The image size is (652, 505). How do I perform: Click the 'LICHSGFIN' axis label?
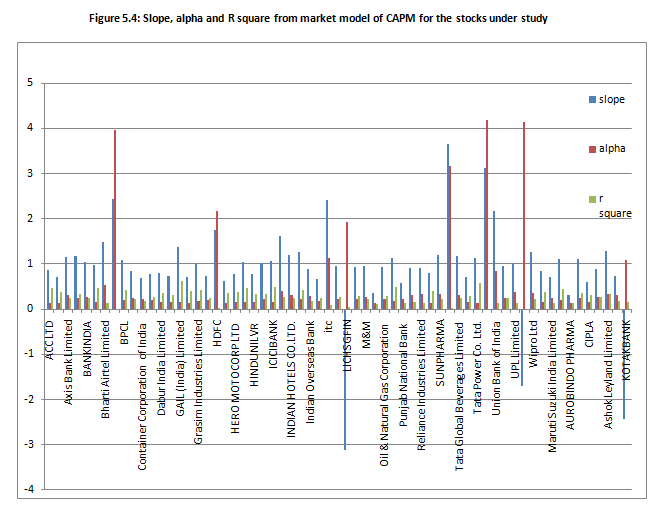pos(348,346)
